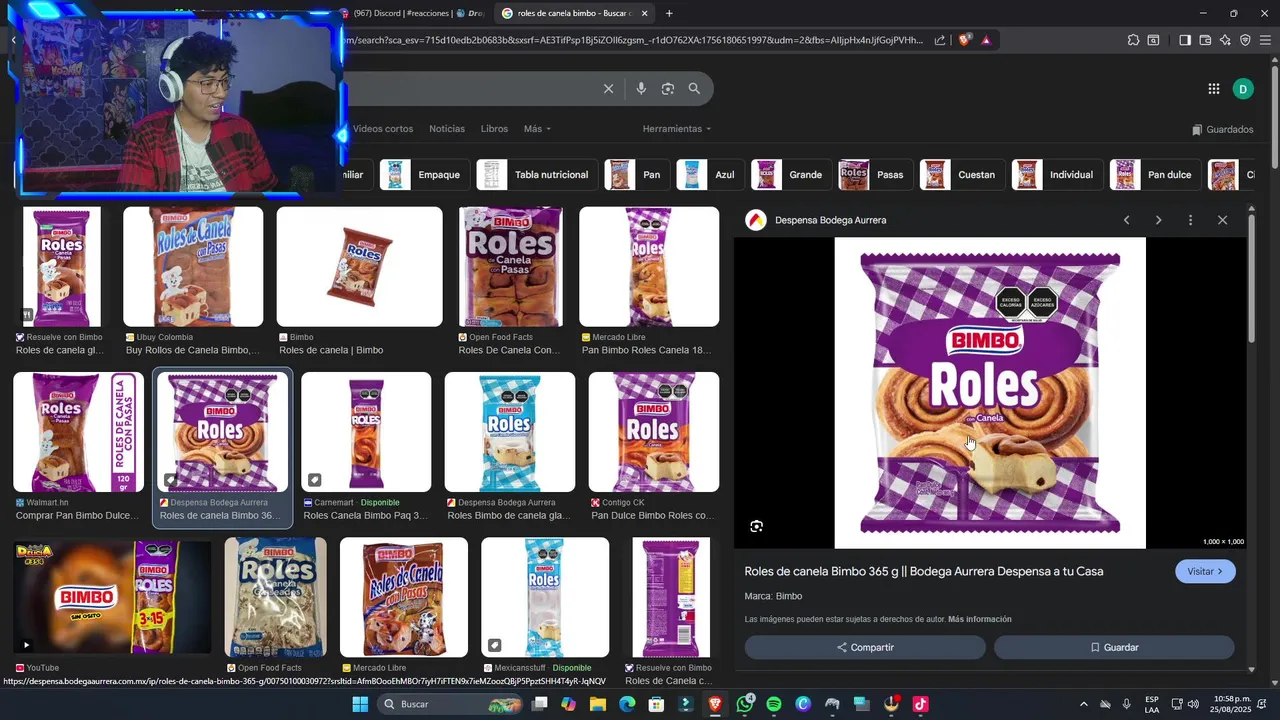
Task: Open TikTok app from taskbar
Action: pos(920,704)
